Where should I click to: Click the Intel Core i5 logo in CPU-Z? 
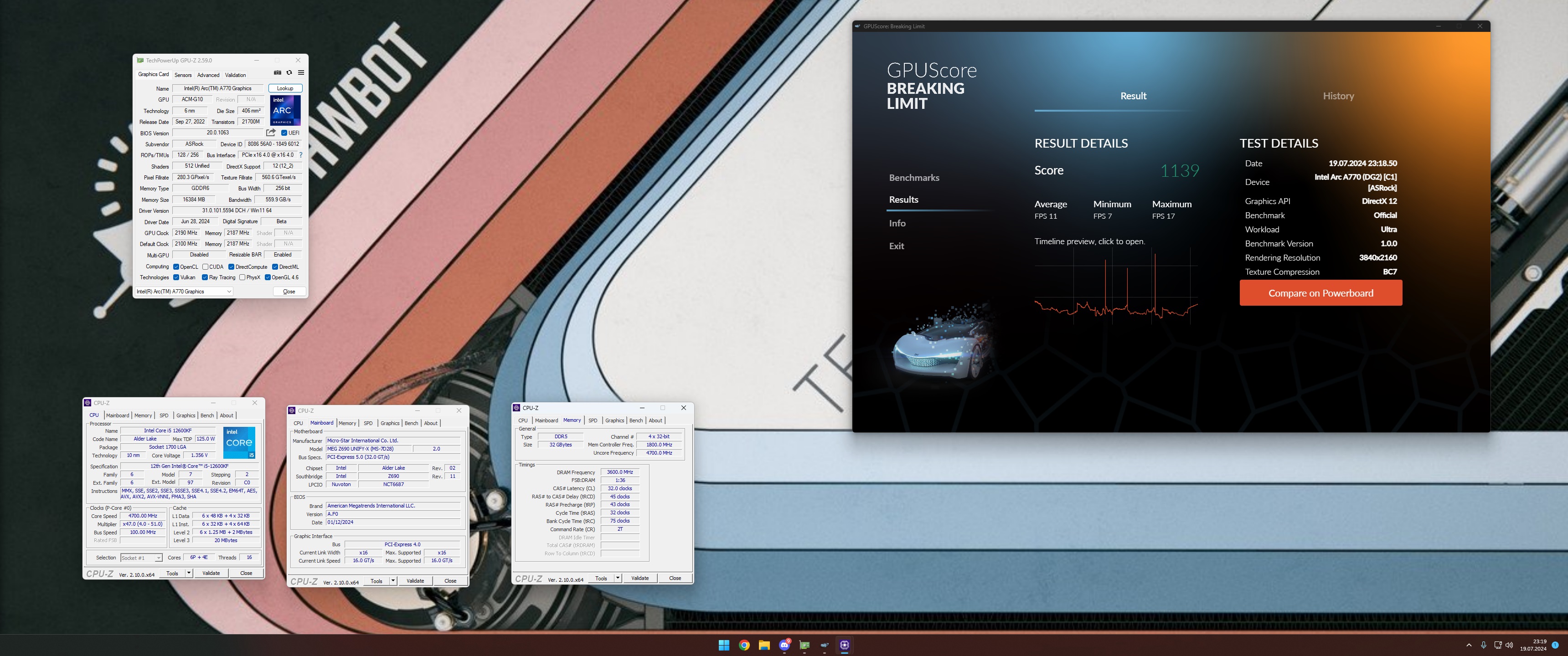point(239,443)
